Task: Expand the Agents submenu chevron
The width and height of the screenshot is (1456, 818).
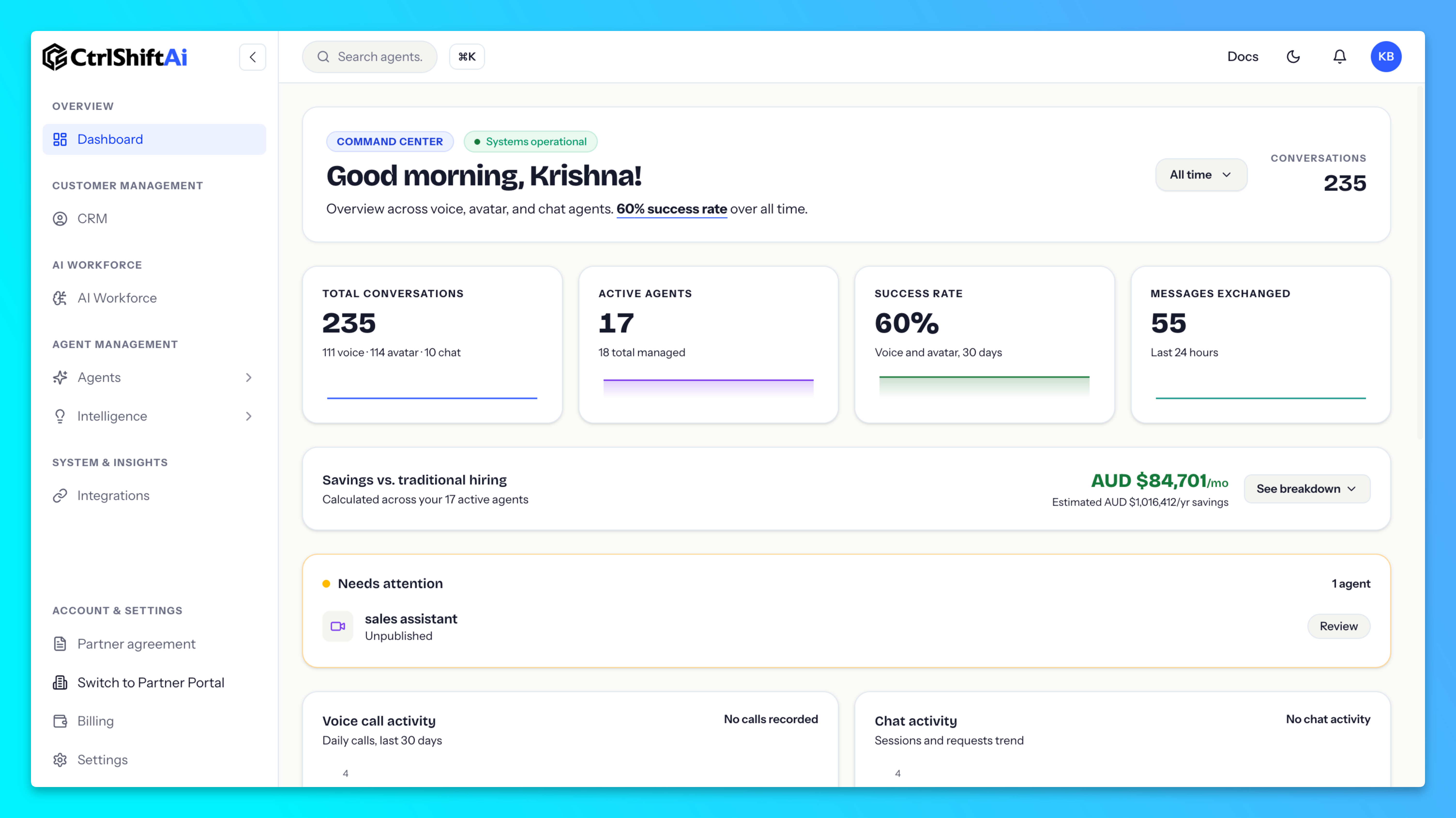Action: (x=249, y=378)
